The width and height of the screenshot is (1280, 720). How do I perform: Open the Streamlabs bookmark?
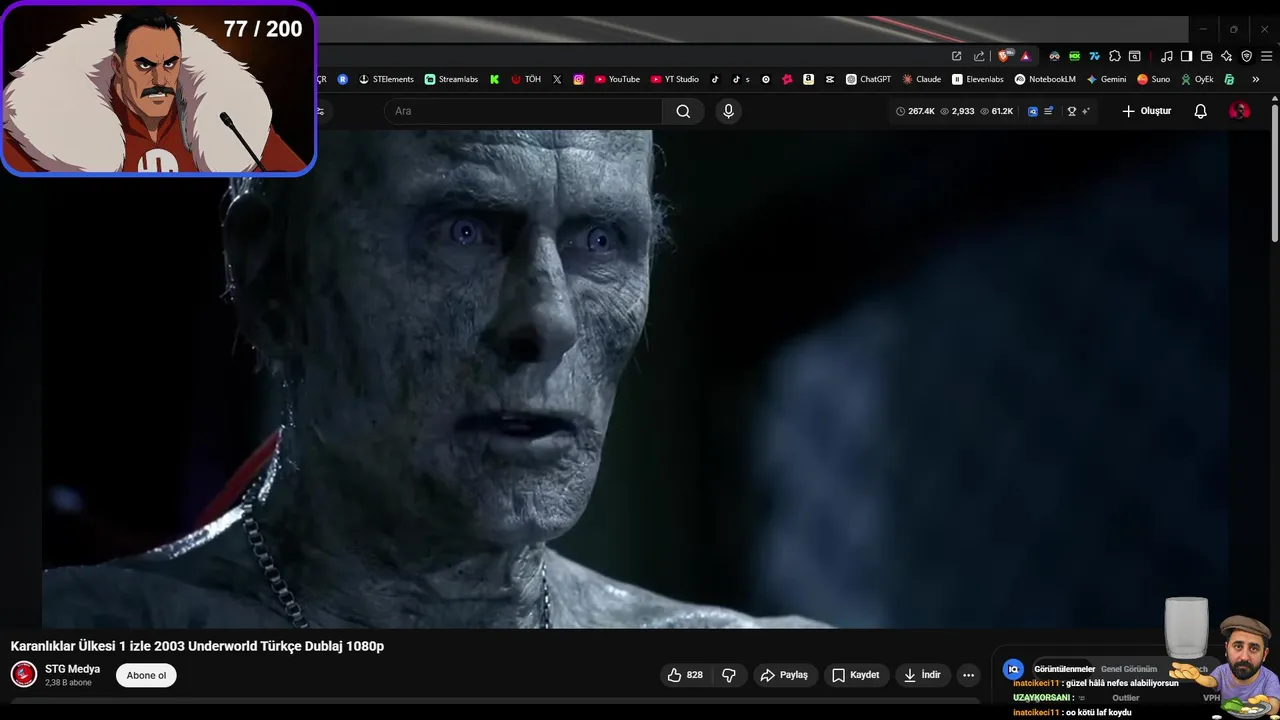click(451, 79)
